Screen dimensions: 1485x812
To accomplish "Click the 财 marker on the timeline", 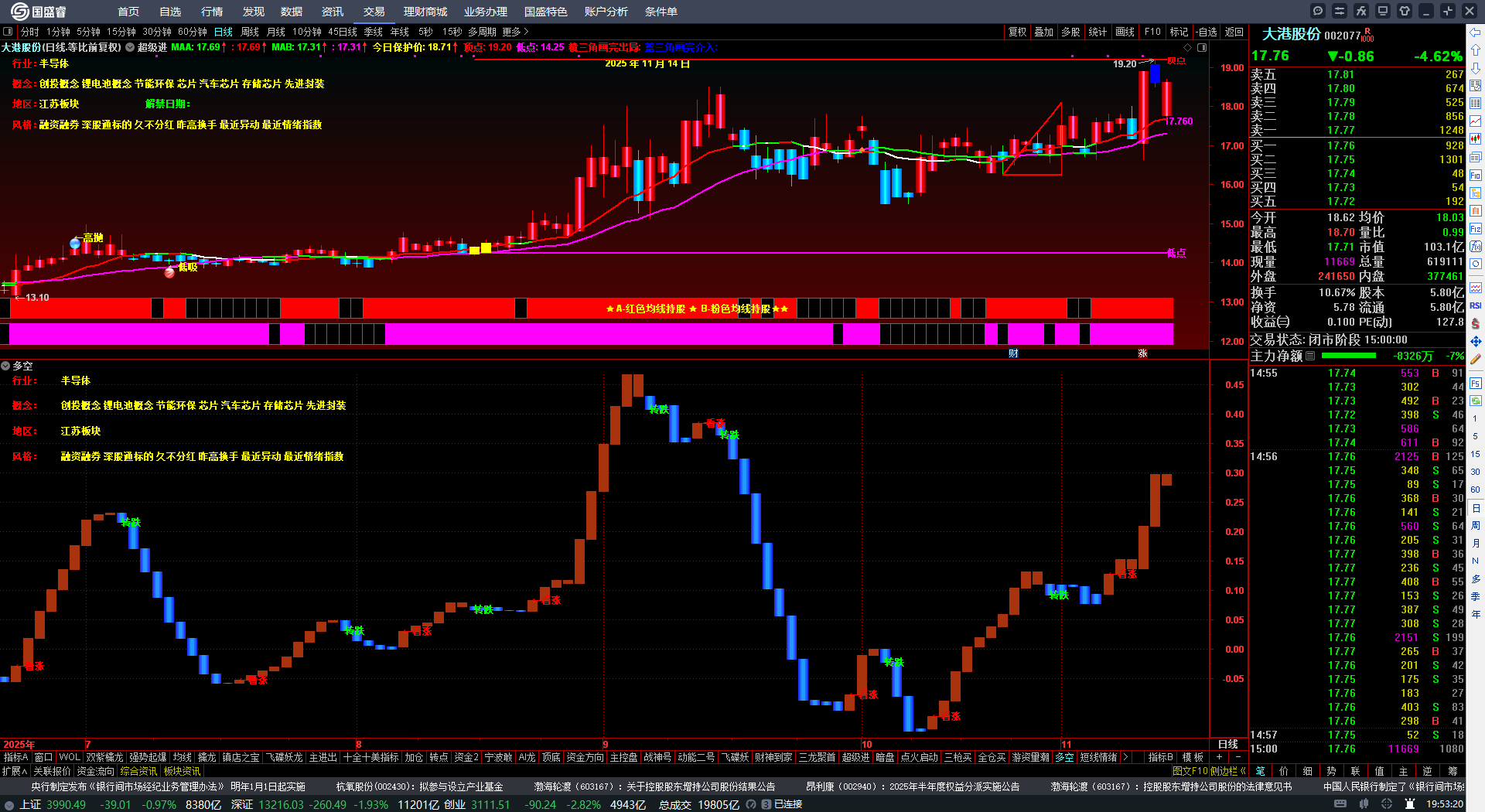I will 1013,353.
